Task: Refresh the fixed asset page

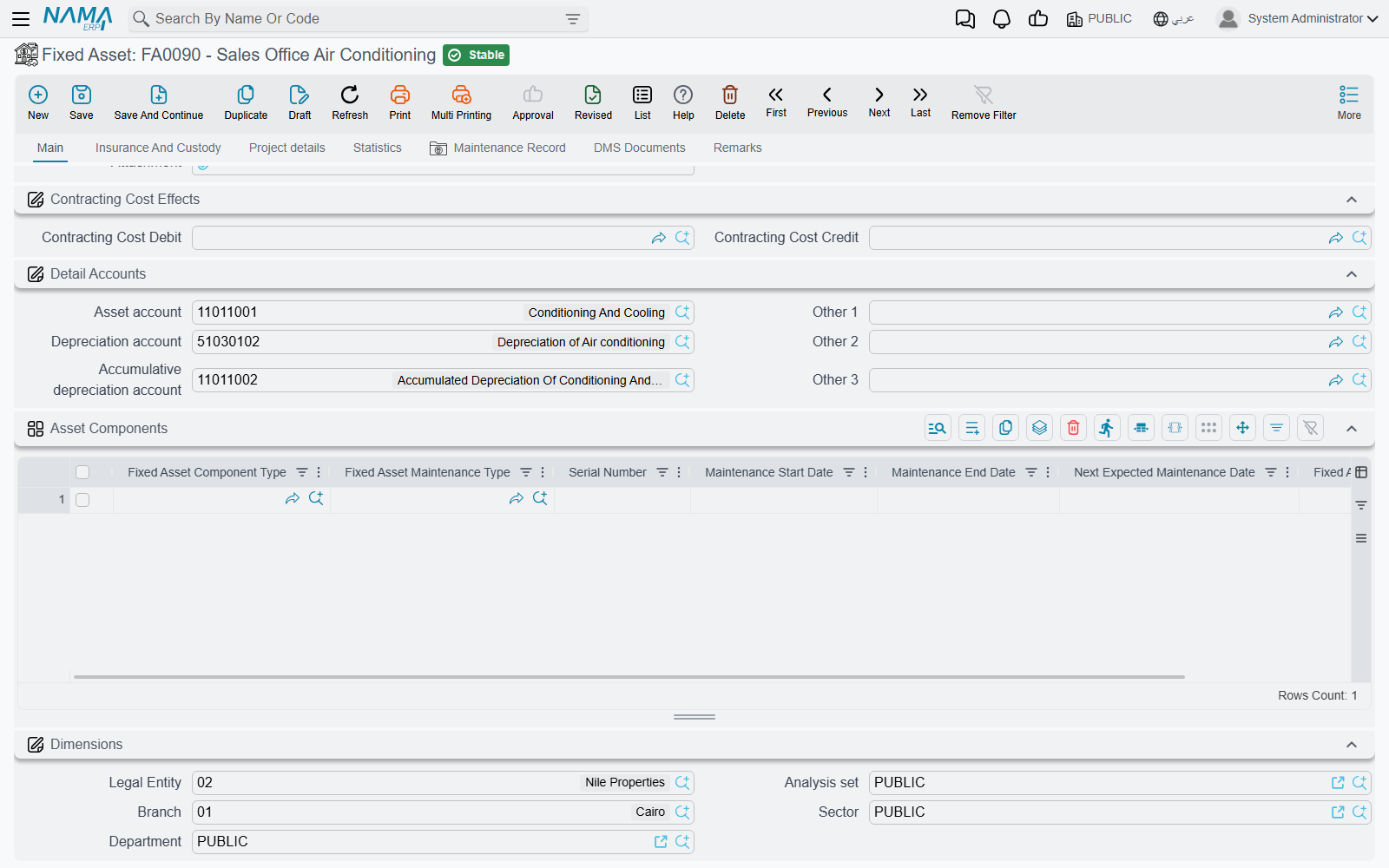Action: click(350, 102)
